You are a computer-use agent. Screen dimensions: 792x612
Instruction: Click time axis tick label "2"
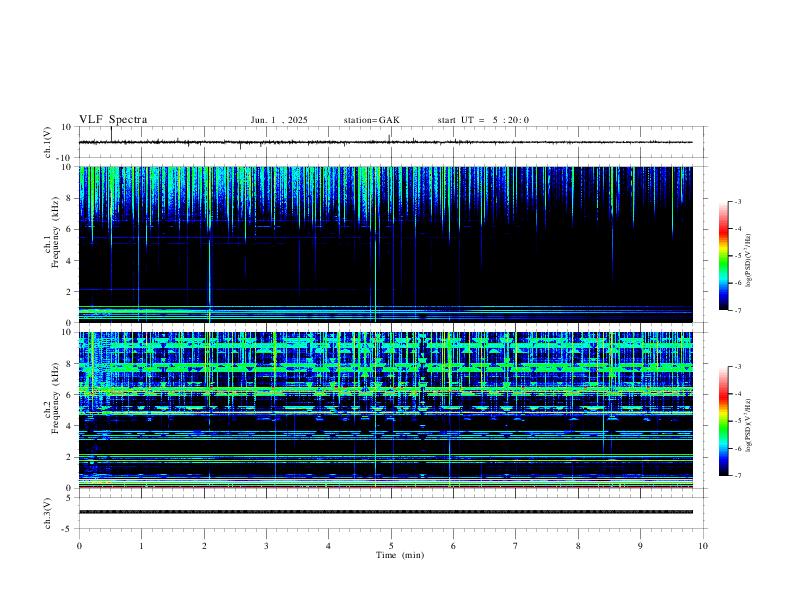pos(204,546)
